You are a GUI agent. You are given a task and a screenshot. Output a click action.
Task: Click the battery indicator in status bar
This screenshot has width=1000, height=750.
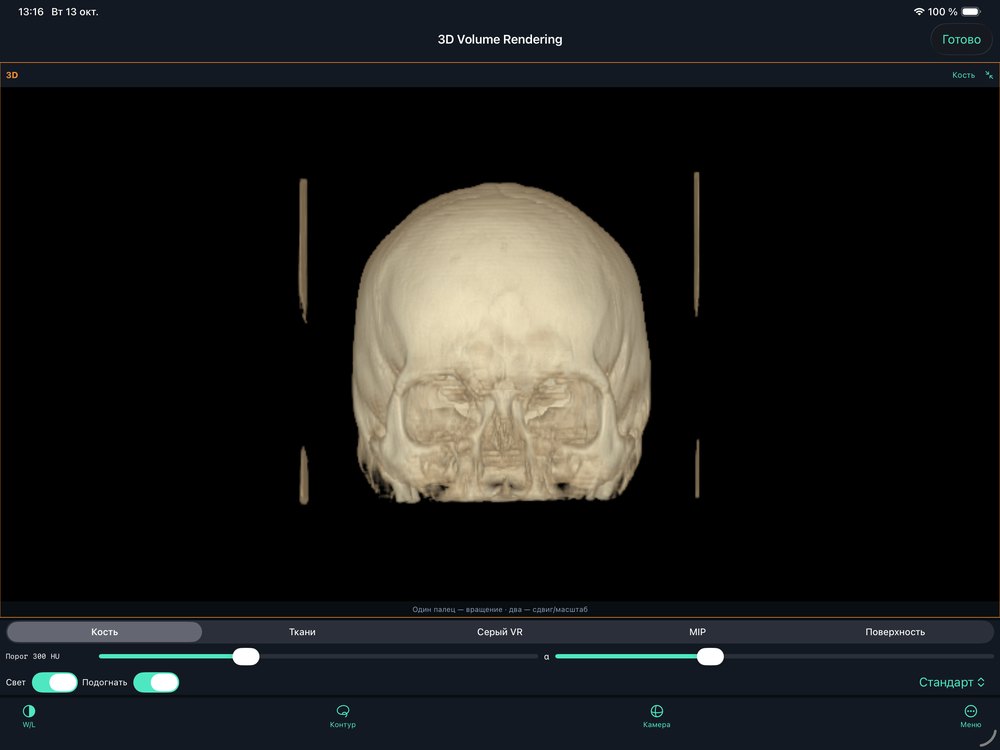click(x=971, y=11)
